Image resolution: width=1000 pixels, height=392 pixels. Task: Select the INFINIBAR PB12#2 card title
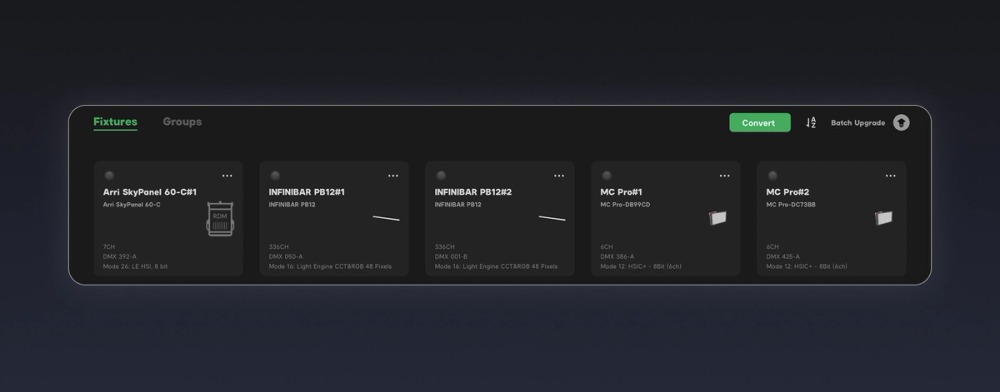click(x=473, y=192)
